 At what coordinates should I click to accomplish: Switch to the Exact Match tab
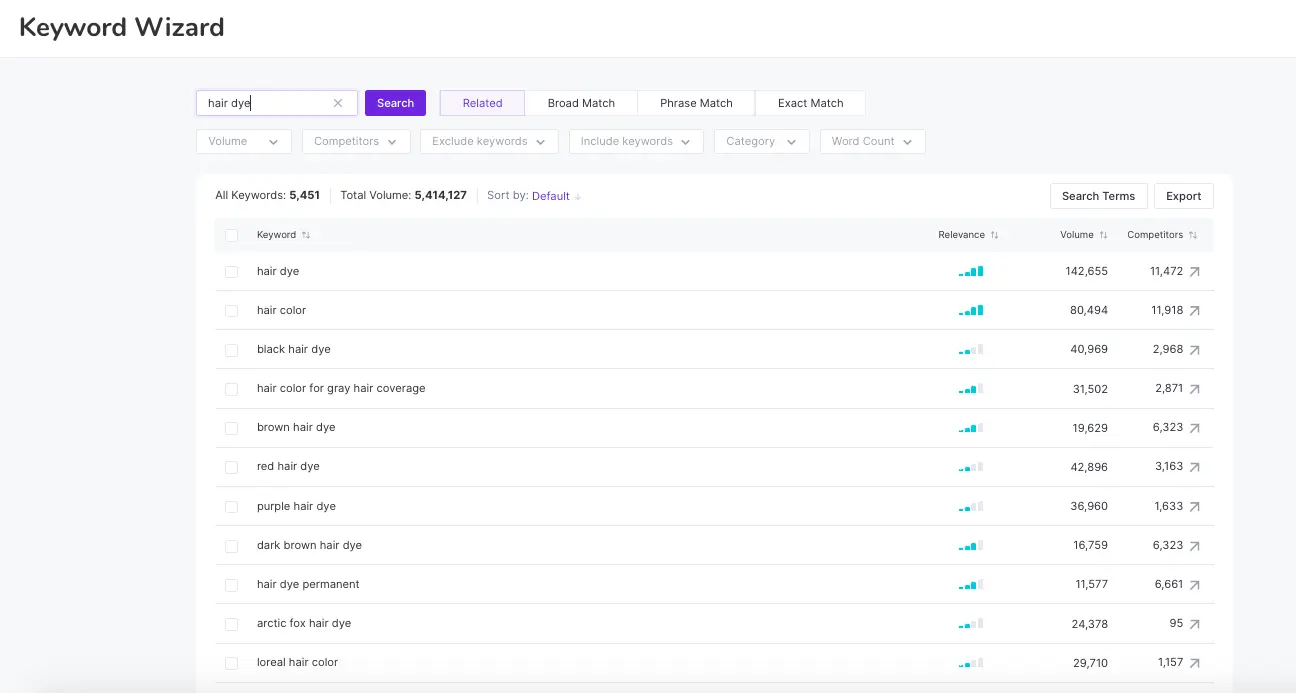(x=810, y=103)
